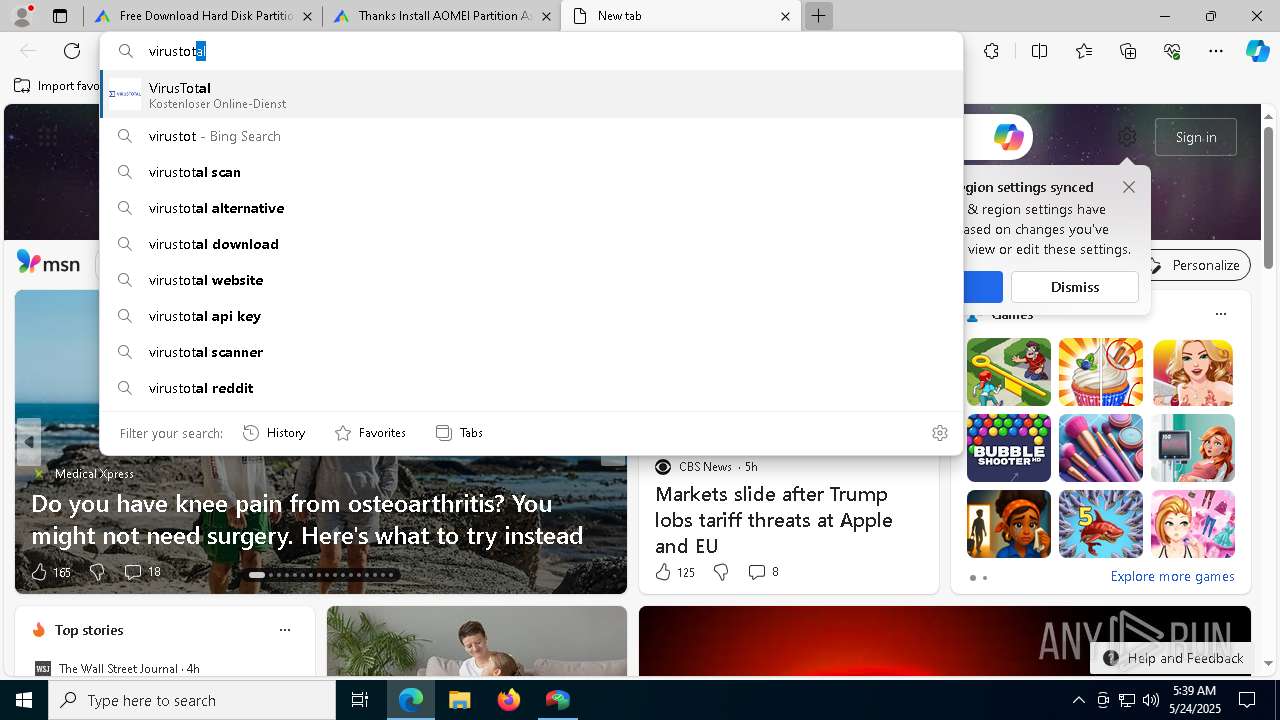This screenshot has width=1280, height=720.
Task: Click Personalize button
Action: pyautogui.click(x=1196, y=265)
